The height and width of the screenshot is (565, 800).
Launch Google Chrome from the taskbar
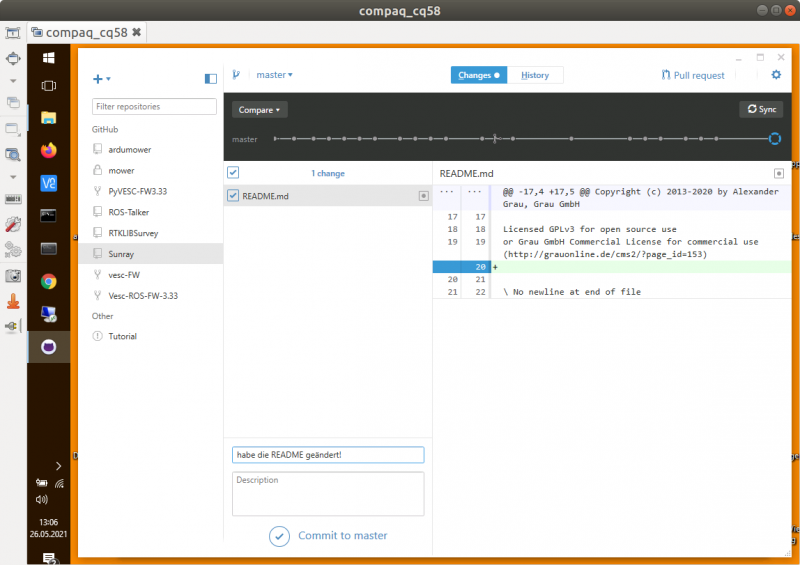tap(48, 281)
